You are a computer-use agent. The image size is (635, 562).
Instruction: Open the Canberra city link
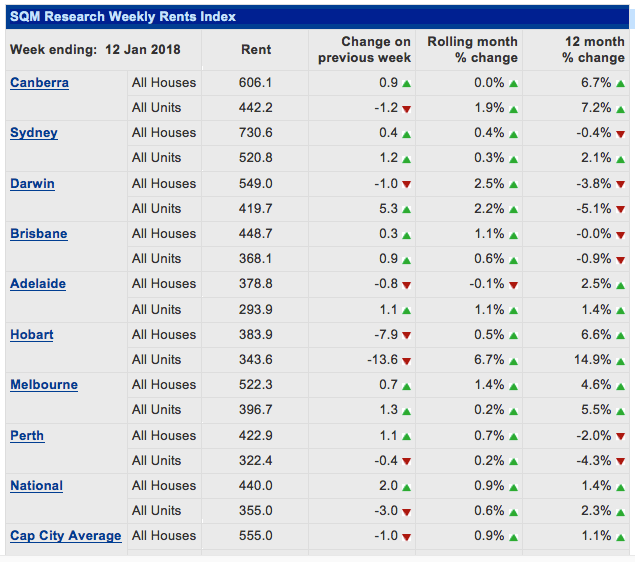coord(39,83)
